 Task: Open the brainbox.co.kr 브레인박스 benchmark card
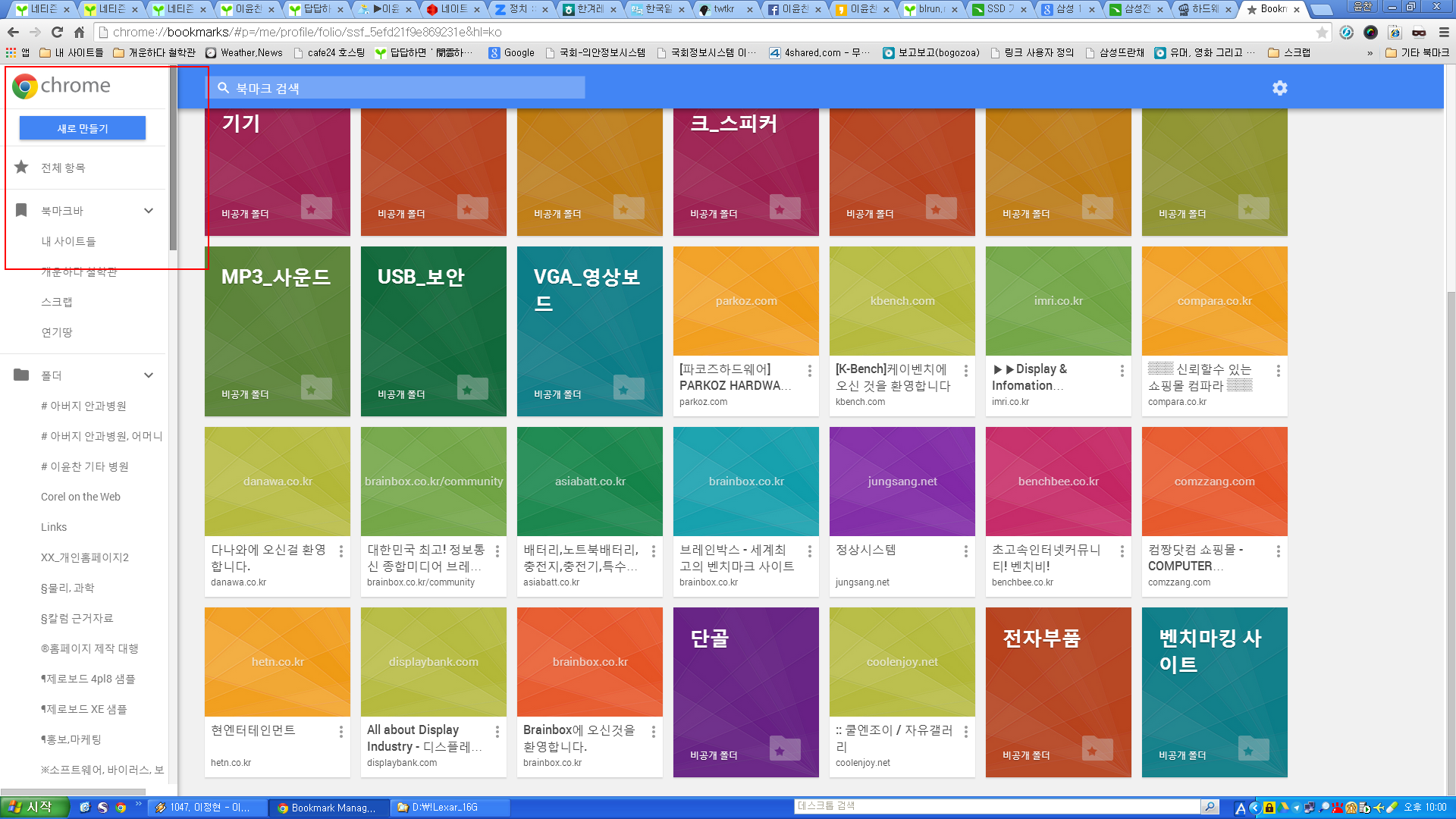pyautogui.click(x=745, y=512)
